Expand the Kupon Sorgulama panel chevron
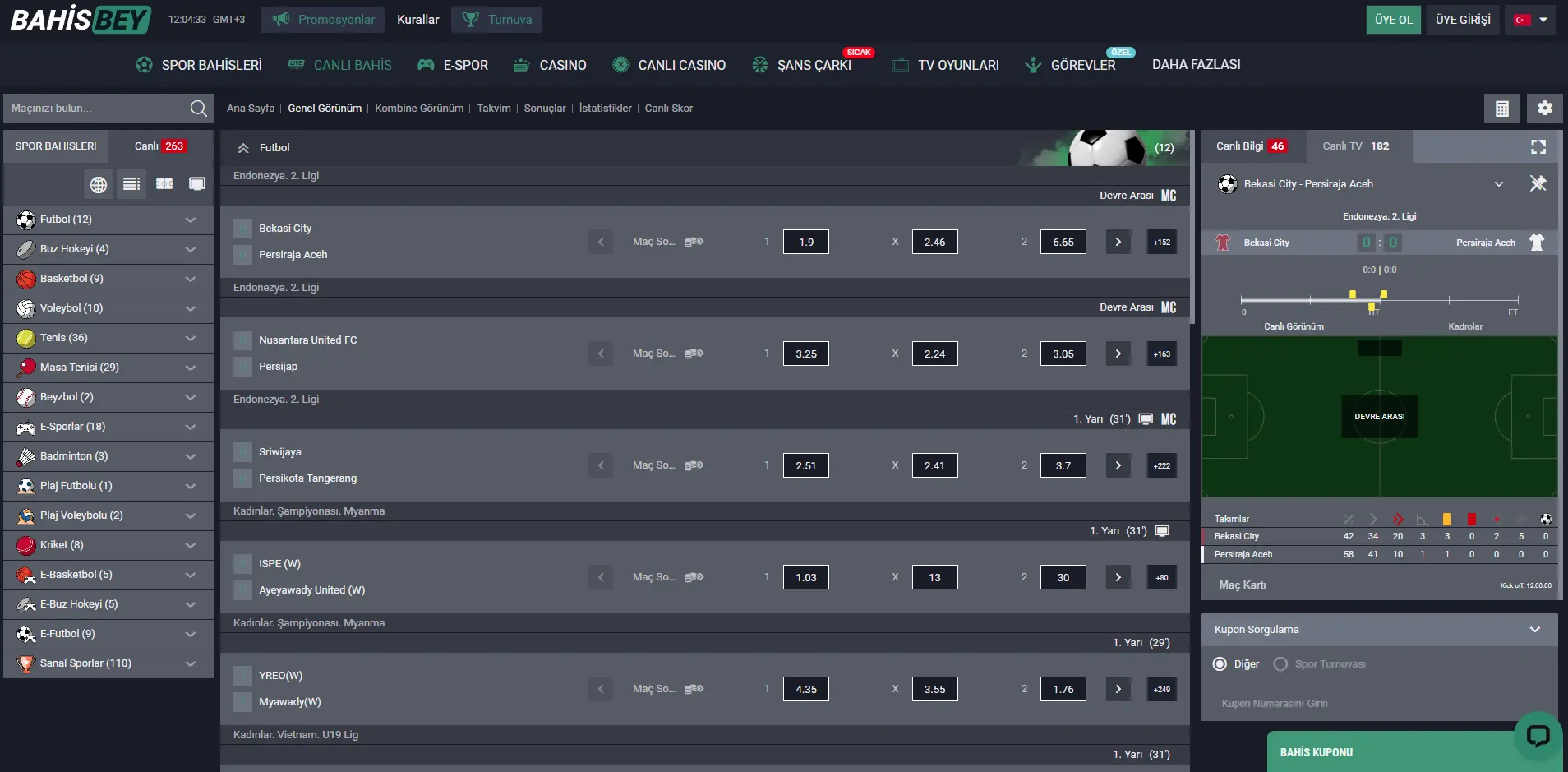The height and width of the screenshot is (772, 1568). [x=1535, y=630]
